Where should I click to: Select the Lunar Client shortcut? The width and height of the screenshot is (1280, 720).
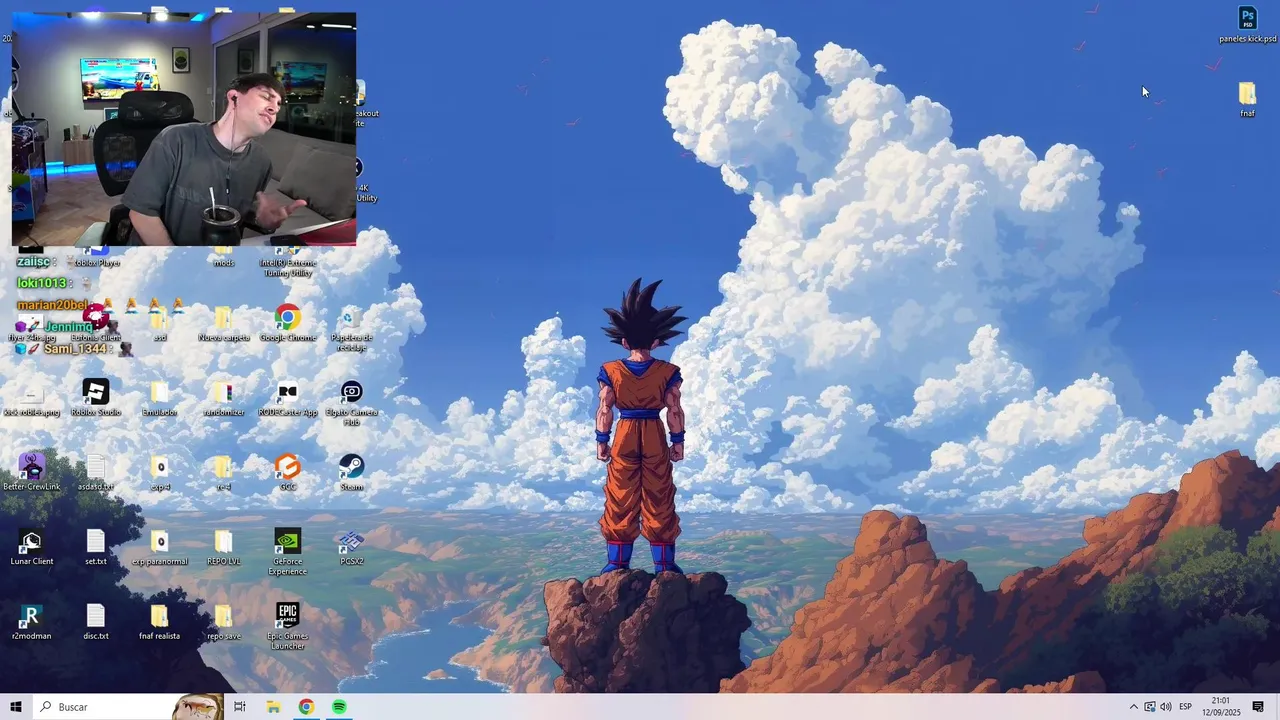(x=32, y=548)
